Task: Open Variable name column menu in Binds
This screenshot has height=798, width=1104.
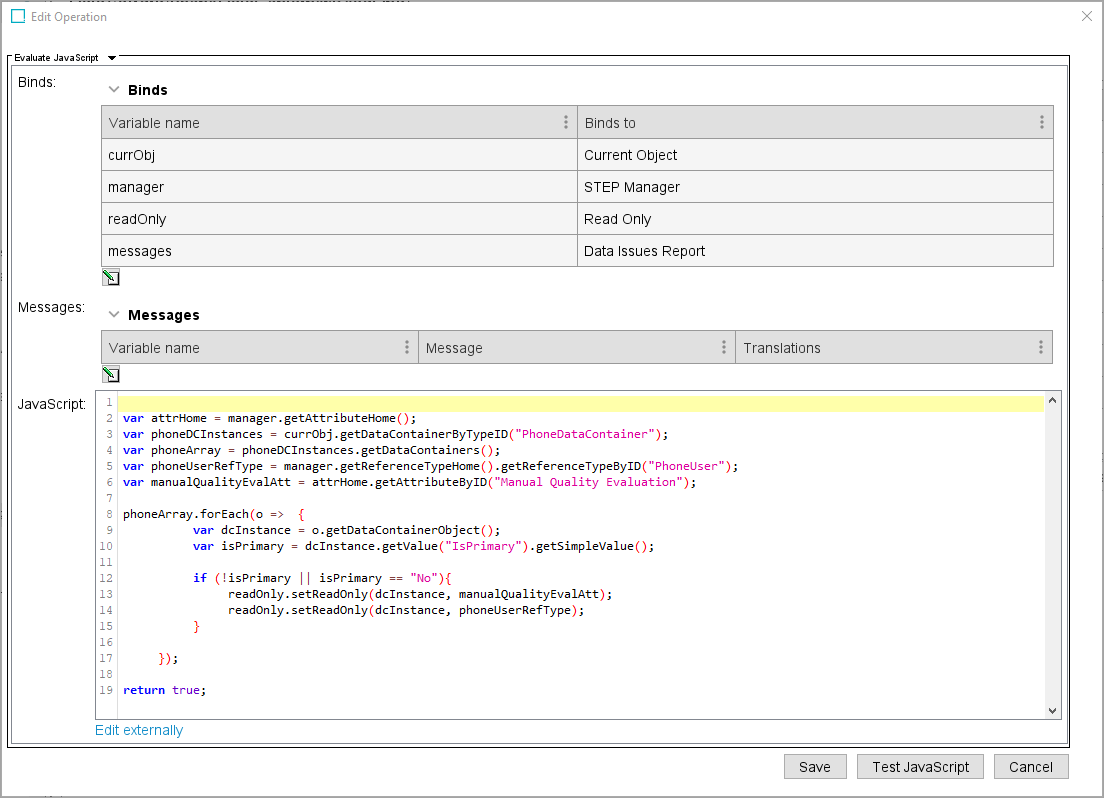Action: coord(567,123)
